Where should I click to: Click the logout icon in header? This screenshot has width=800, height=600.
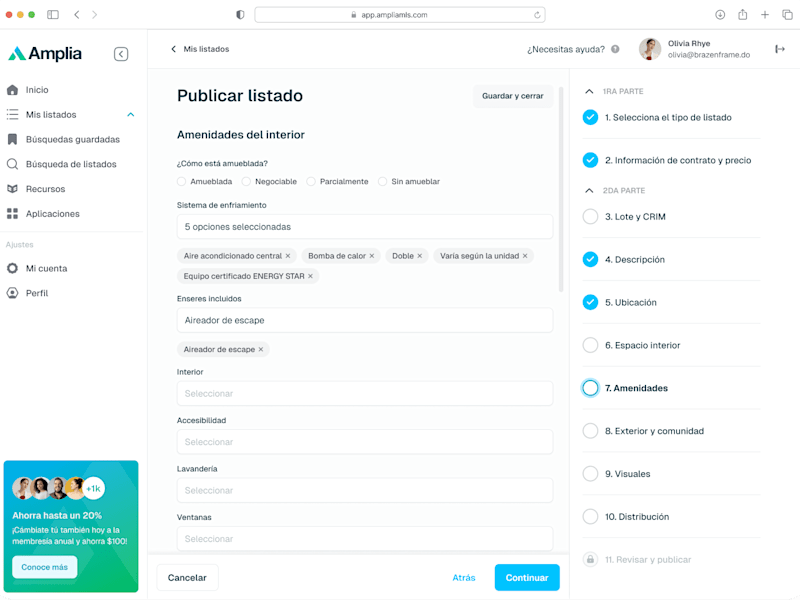780,49
